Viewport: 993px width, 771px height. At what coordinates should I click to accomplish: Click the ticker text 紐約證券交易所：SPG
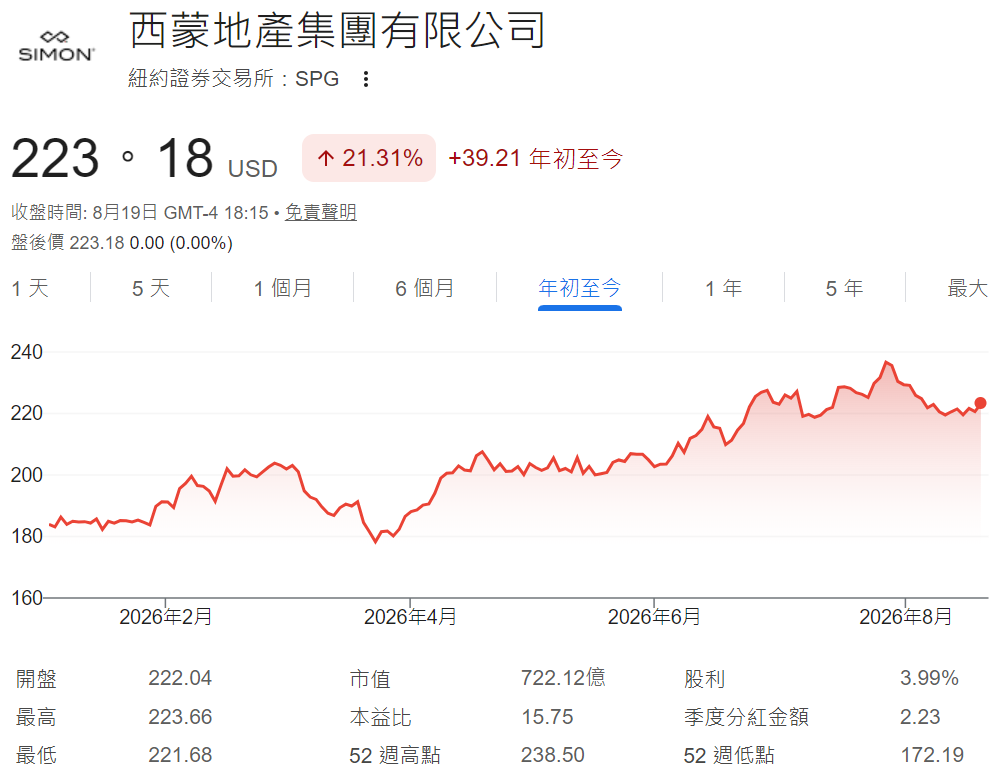pyautogui.click(x=233, y=79)
